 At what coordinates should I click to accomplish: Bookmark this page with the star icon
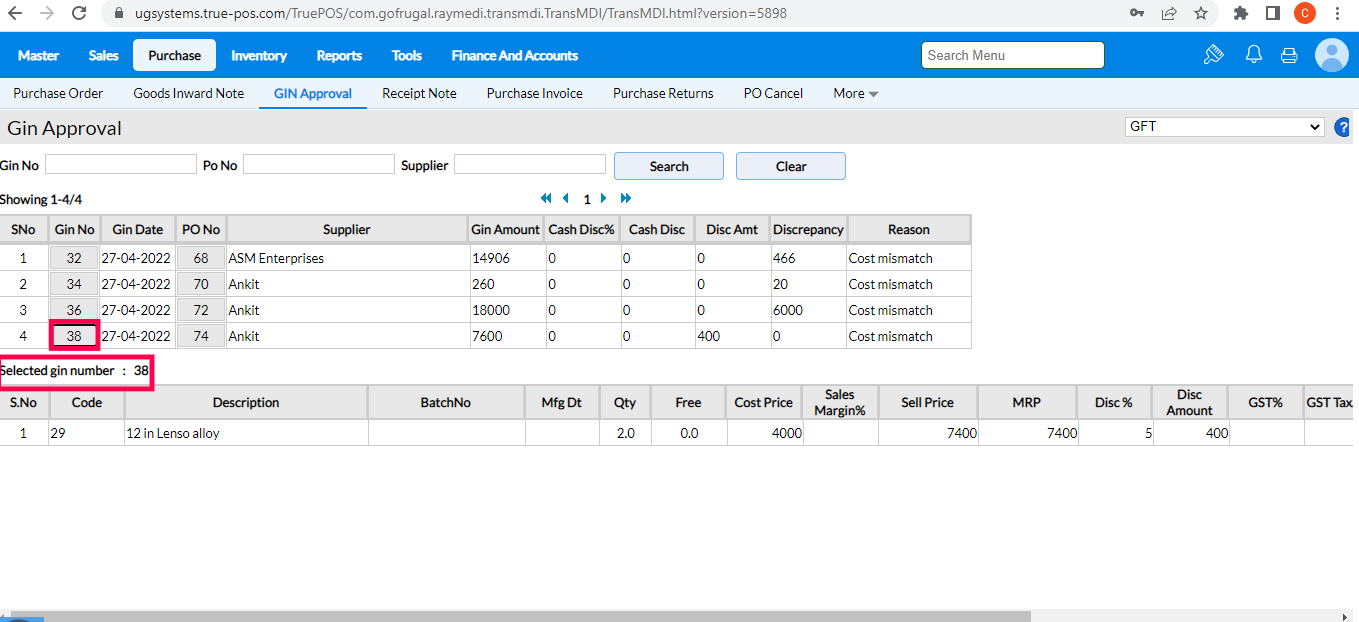click(1200, 14)
